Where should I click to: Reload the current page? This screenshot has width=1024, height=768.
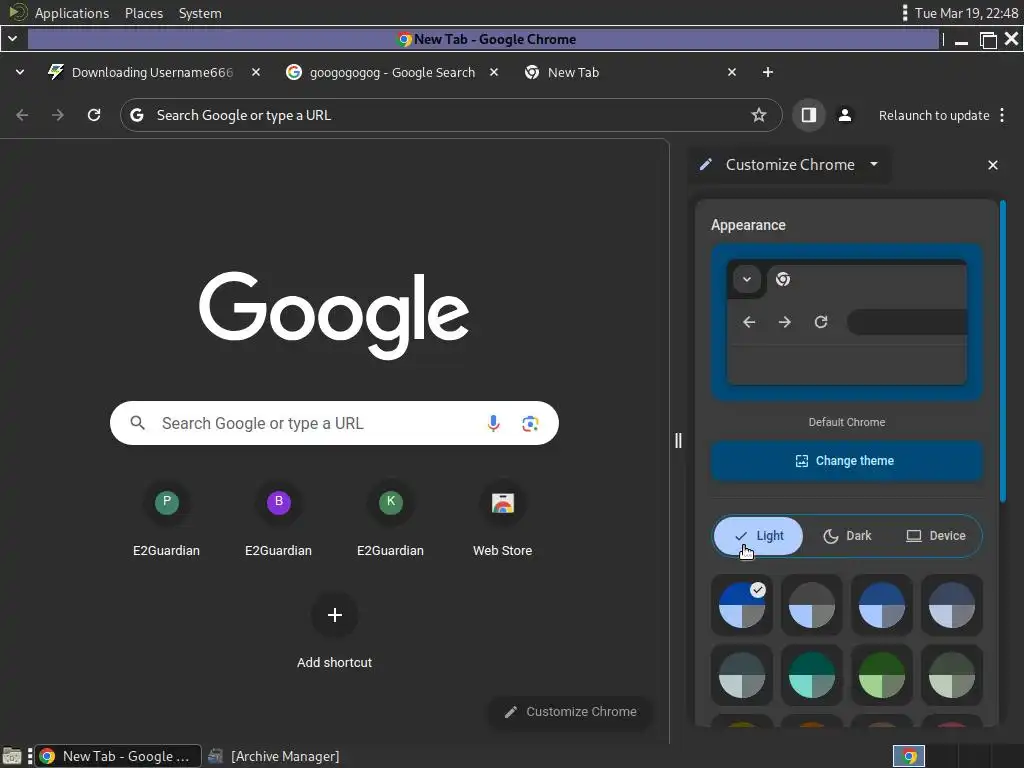coord(94,116)
